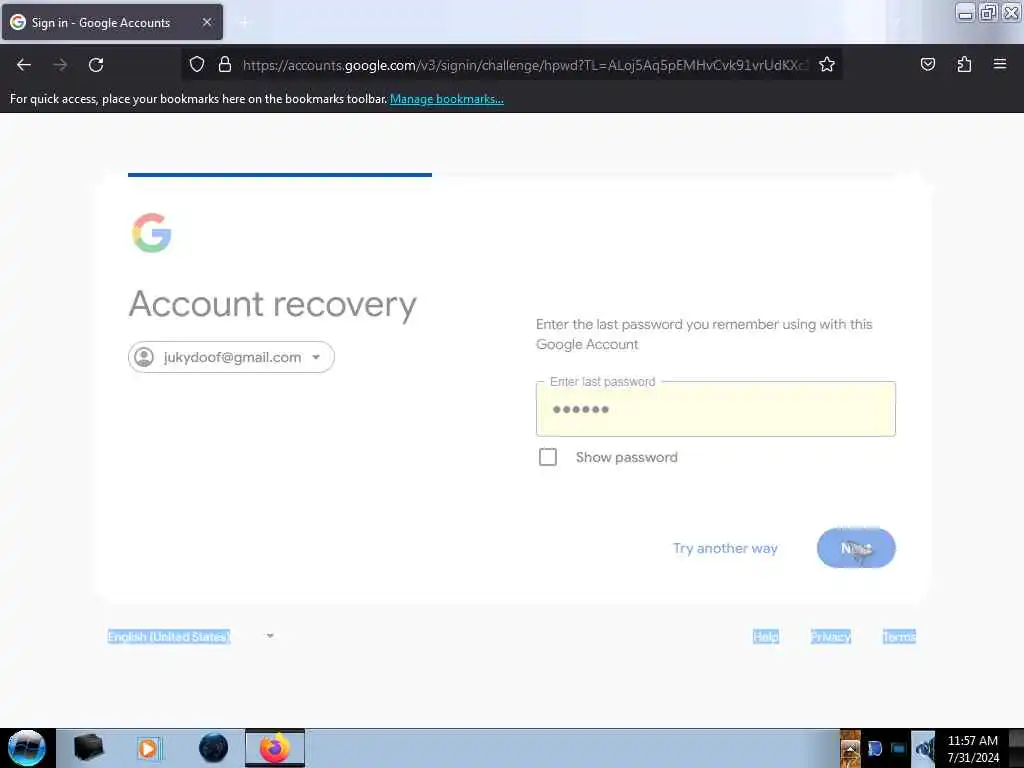Bookmark this page with the star
The image size is (1024, 768).
pos(827,65)
